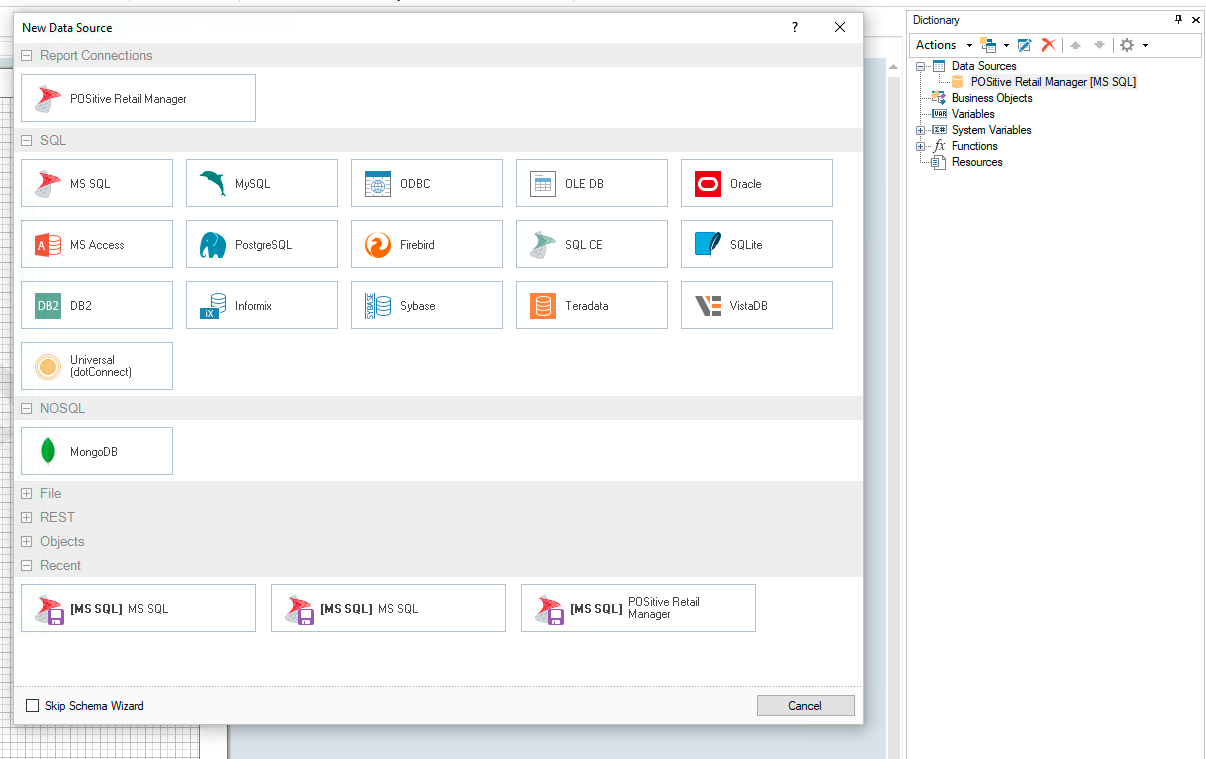Select the Functions tree label
Image resolution: width=1206 pixels, height=759 pixels.
tap(974, 146)
